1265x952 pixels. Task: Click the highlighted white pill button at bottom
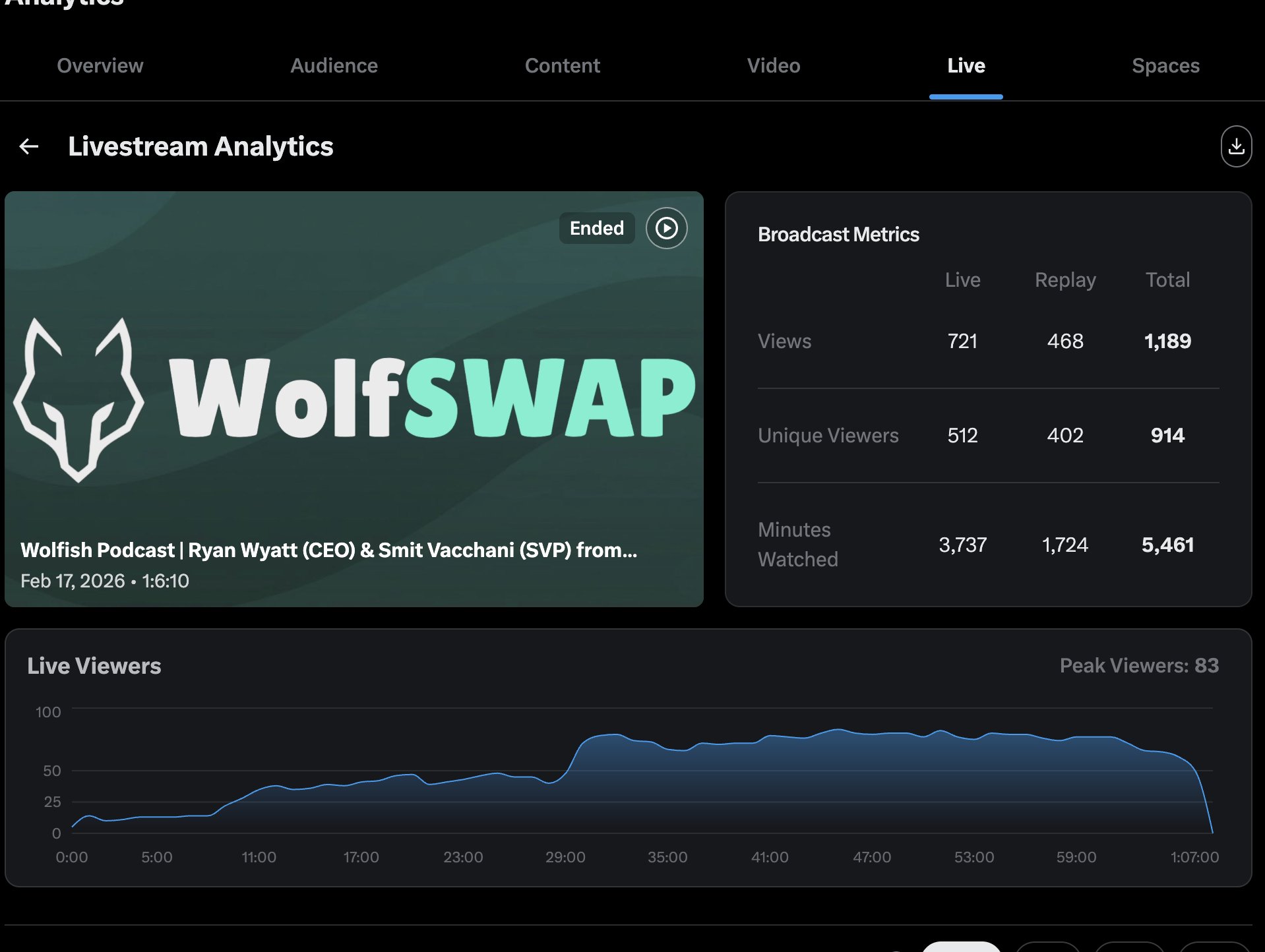pyautogui.click(x=961, y=947)
